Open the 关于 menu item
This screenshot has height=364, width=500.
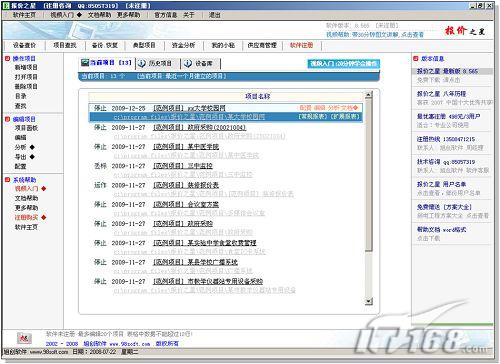[x=189, y=15]
